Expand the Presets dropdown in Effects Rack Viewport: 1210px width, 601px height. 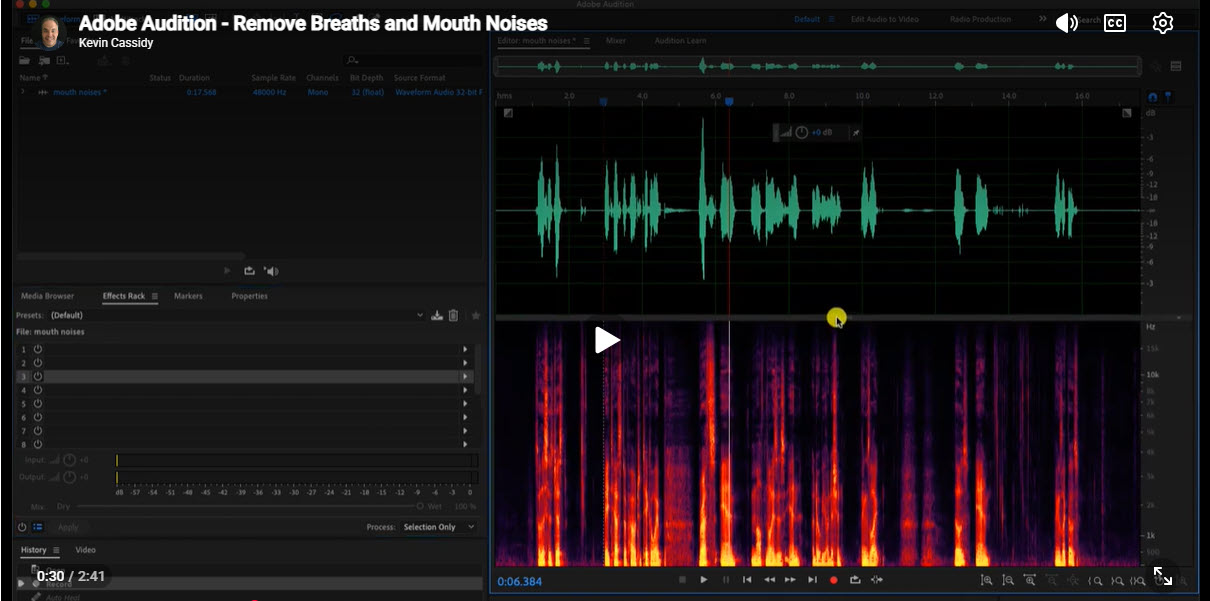420,316
